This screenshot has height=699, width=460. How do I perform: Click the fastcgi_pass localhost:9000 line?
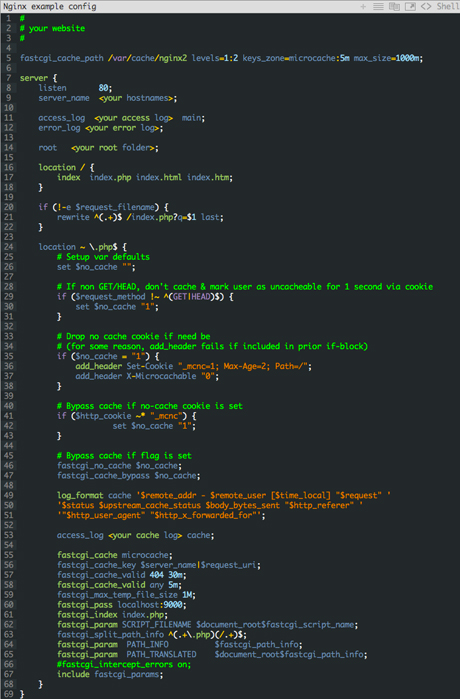tap(122, 605)
